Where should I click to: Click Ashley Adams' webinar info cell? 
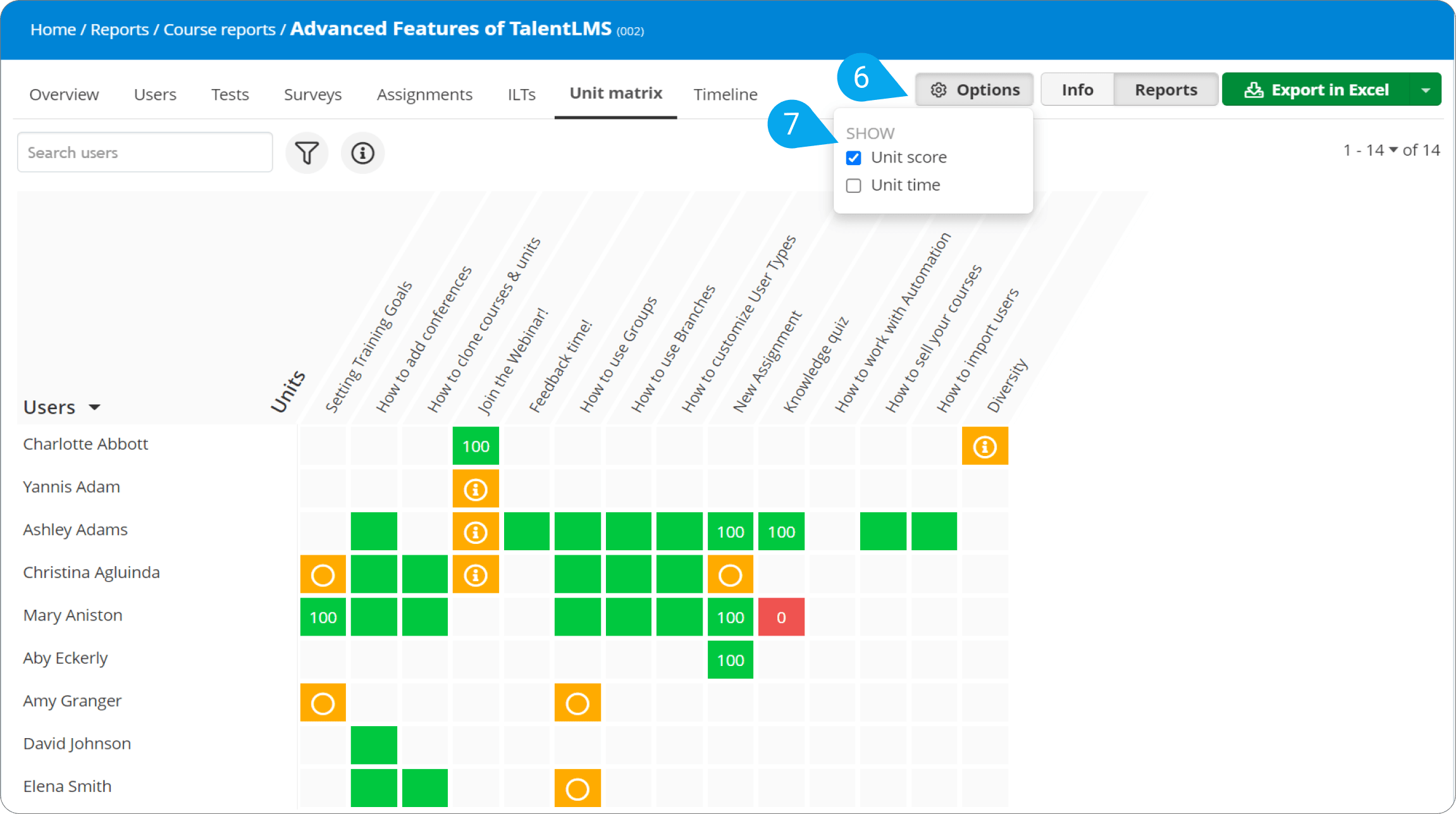(476, 532)
